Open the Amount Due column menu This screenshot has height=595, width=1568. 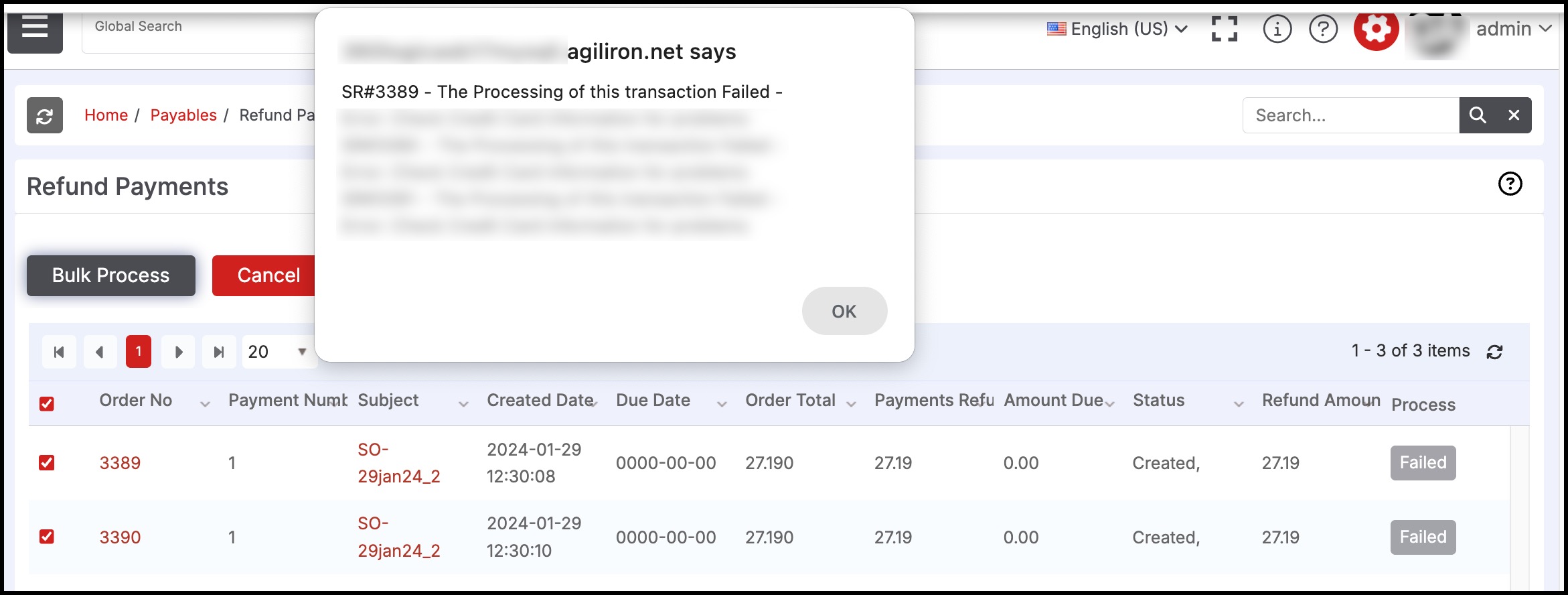(x=1109, y=403)
